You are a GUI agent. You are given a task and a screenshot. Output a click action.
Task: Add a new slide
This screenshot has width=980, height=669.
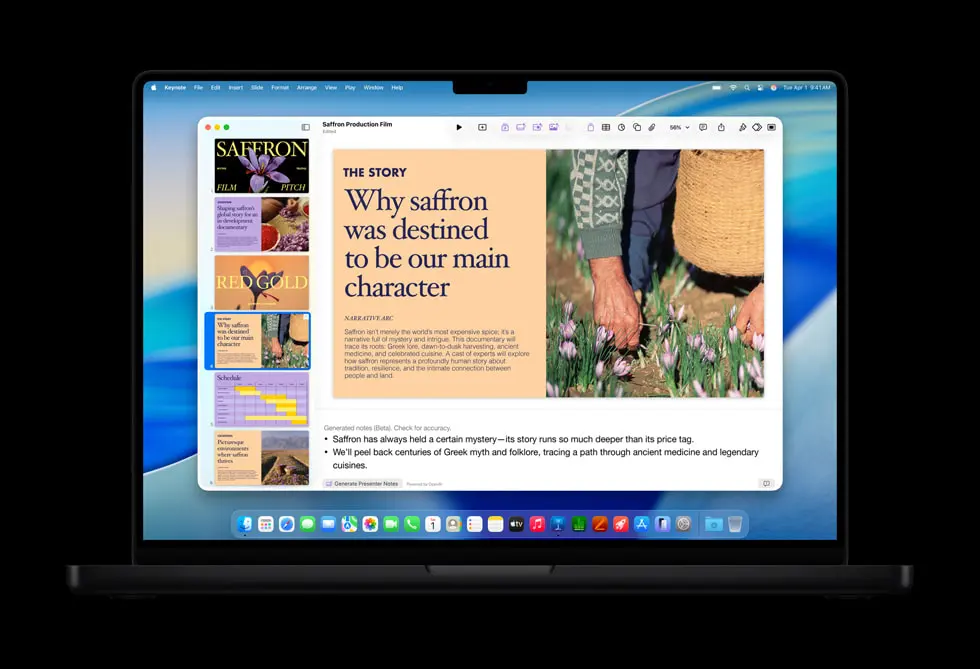pos(482,127)
